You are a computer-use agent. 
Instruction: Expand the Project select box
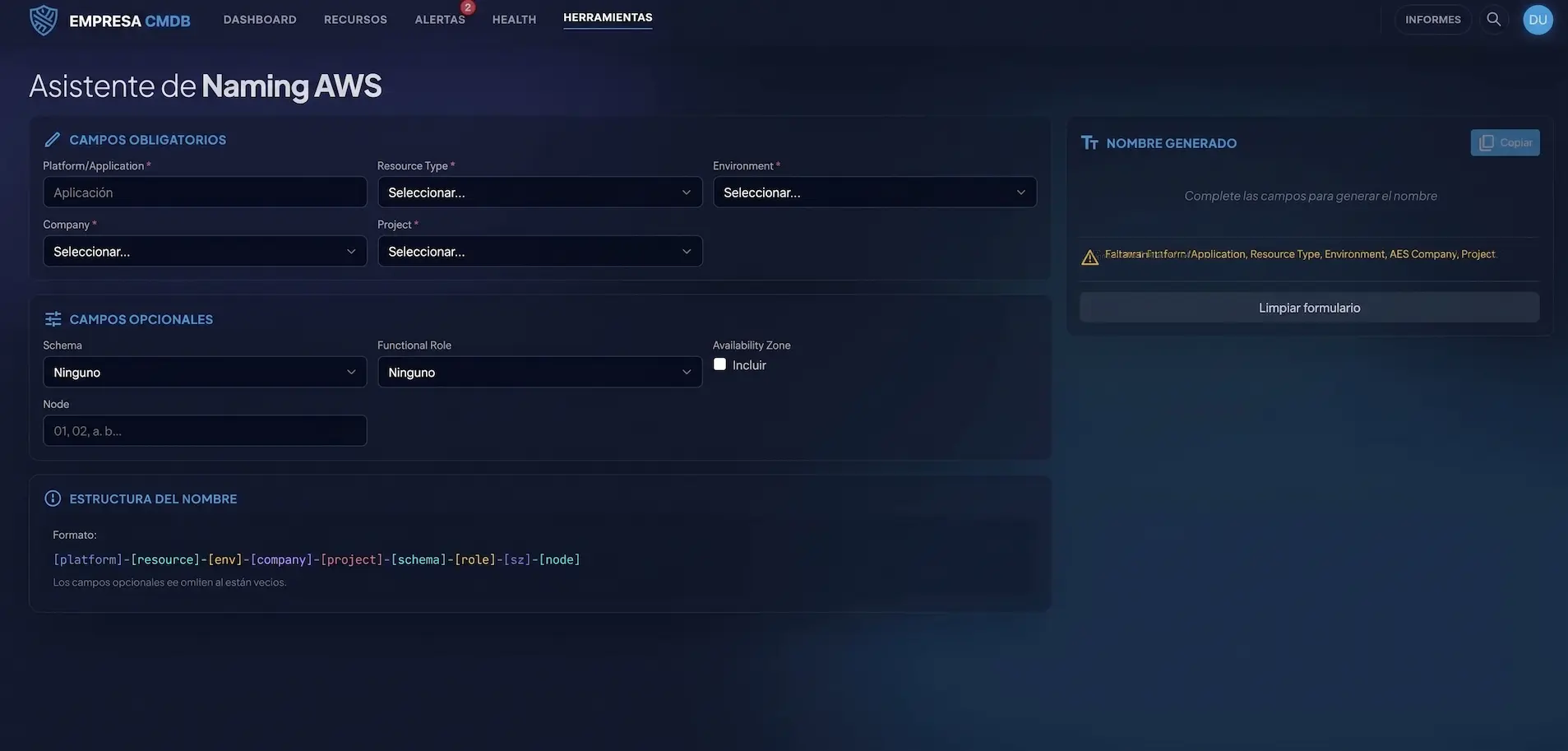[539, 252]
